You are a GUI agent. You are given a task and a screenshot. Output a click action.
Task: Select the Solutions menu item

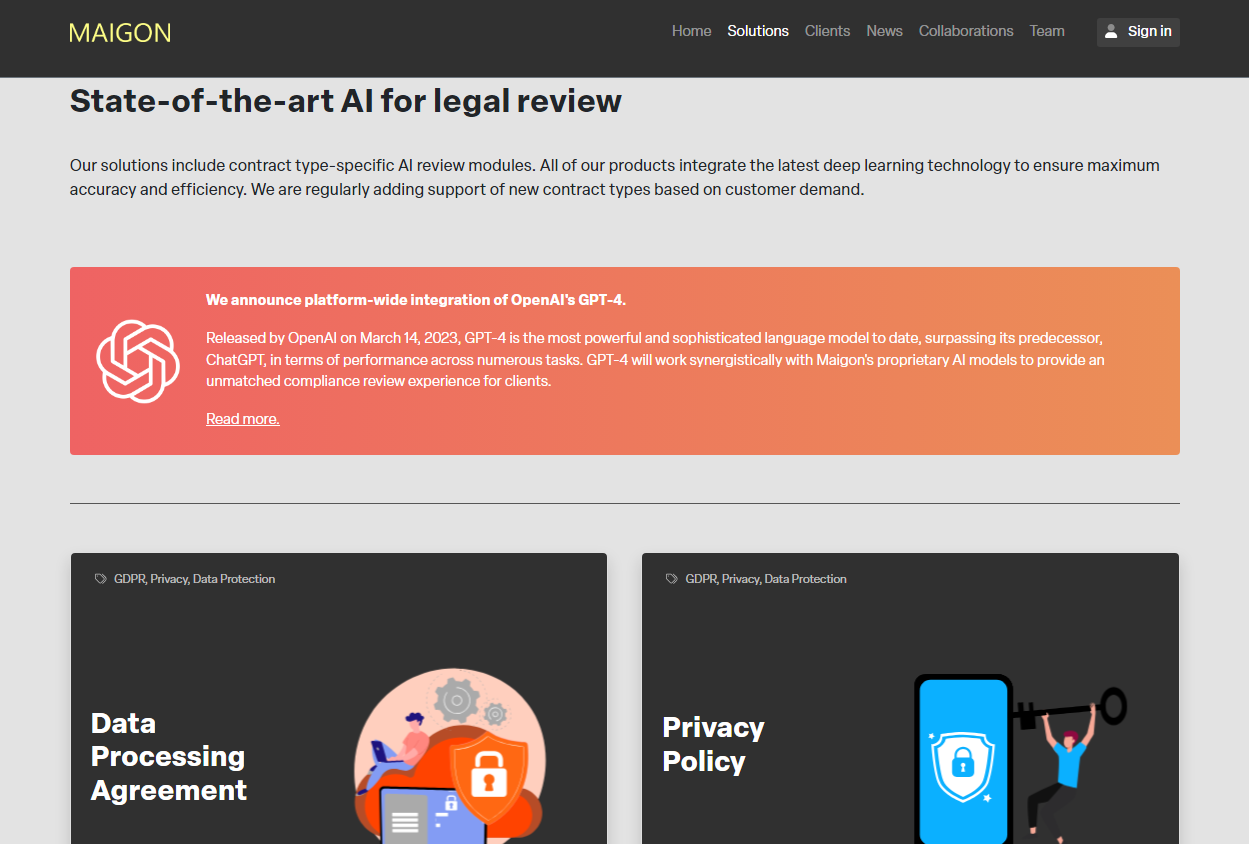click(x=758, y=31)
